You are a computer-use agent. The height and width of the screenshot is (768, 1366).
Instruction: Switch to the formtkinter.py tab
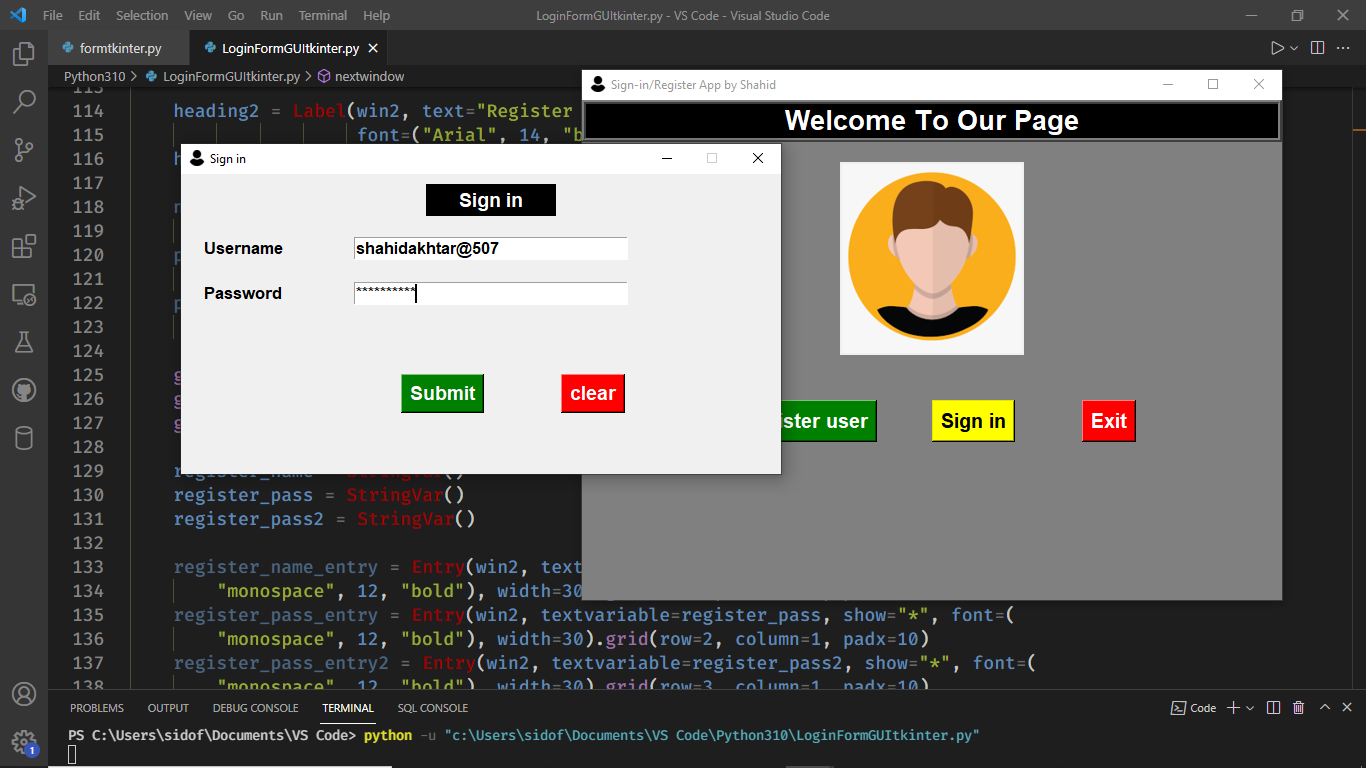(117, 46)
